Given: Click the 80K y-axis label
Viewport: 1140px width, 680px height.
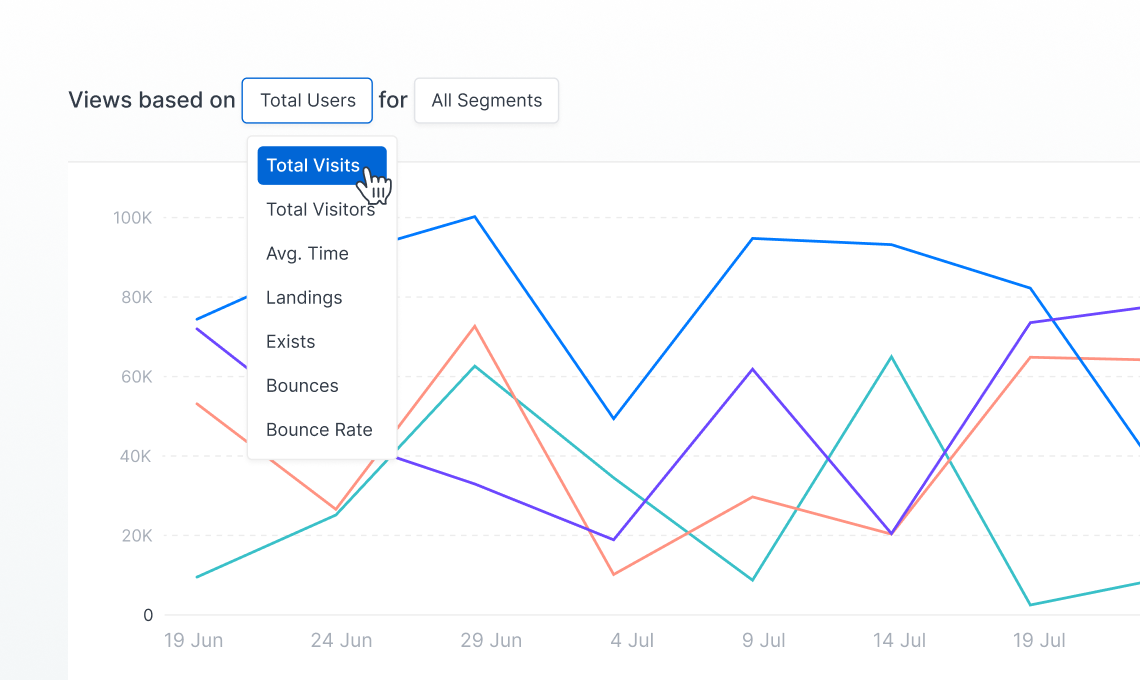Looking at the screenshot, I should pos(137,297).
